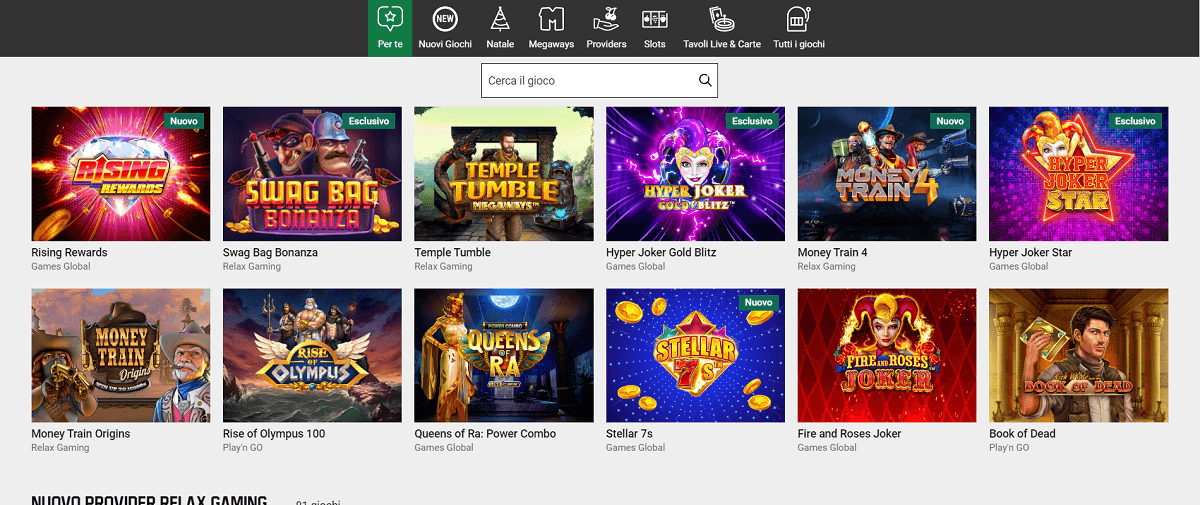The height and width of the screenshot is (505, 1200).
Task: Click the Swag Bag Bonanza title link
Action: click(x=270, y=253)
